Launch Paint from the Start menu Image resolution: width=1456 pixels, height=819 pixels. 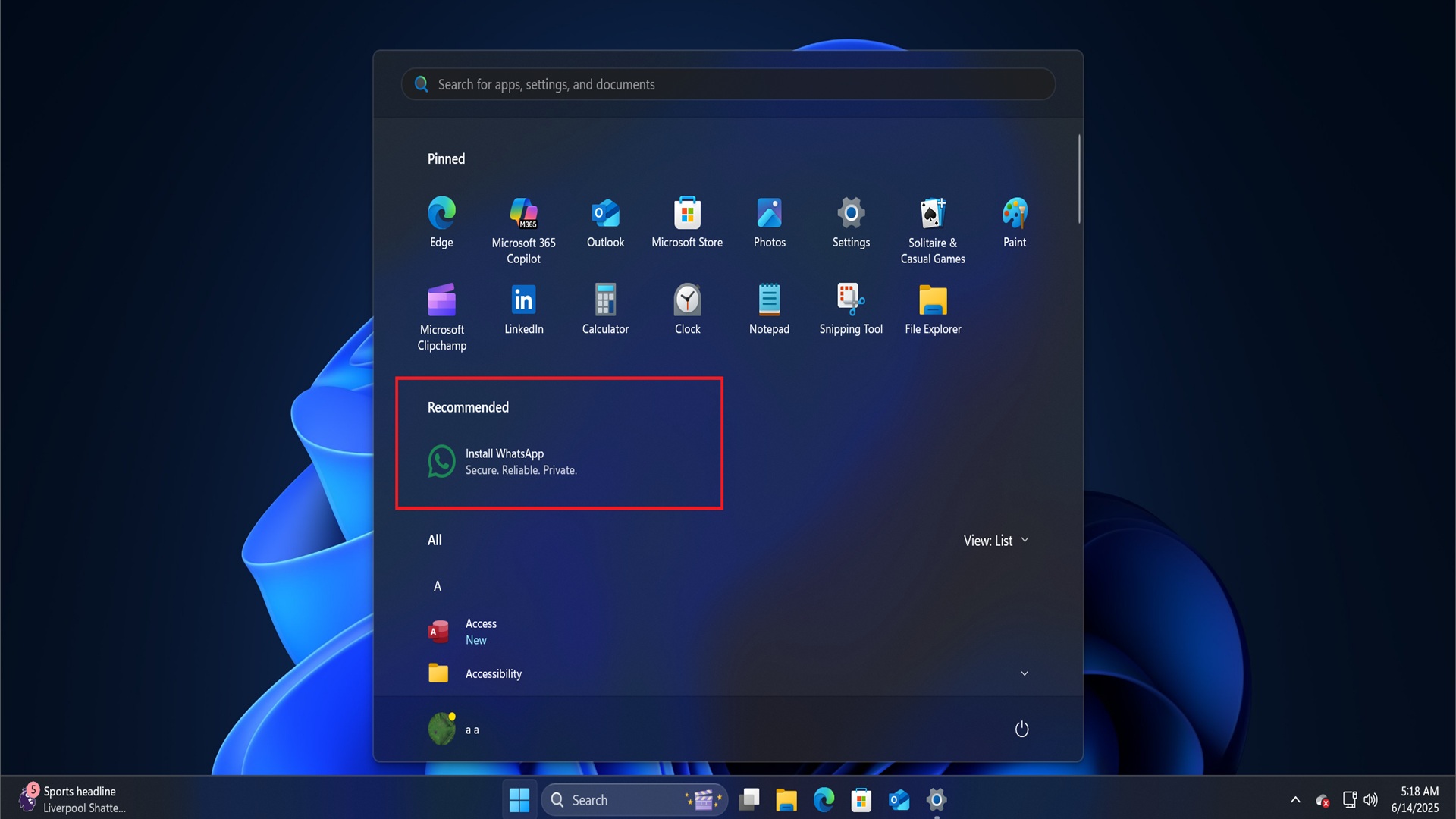1015,213
